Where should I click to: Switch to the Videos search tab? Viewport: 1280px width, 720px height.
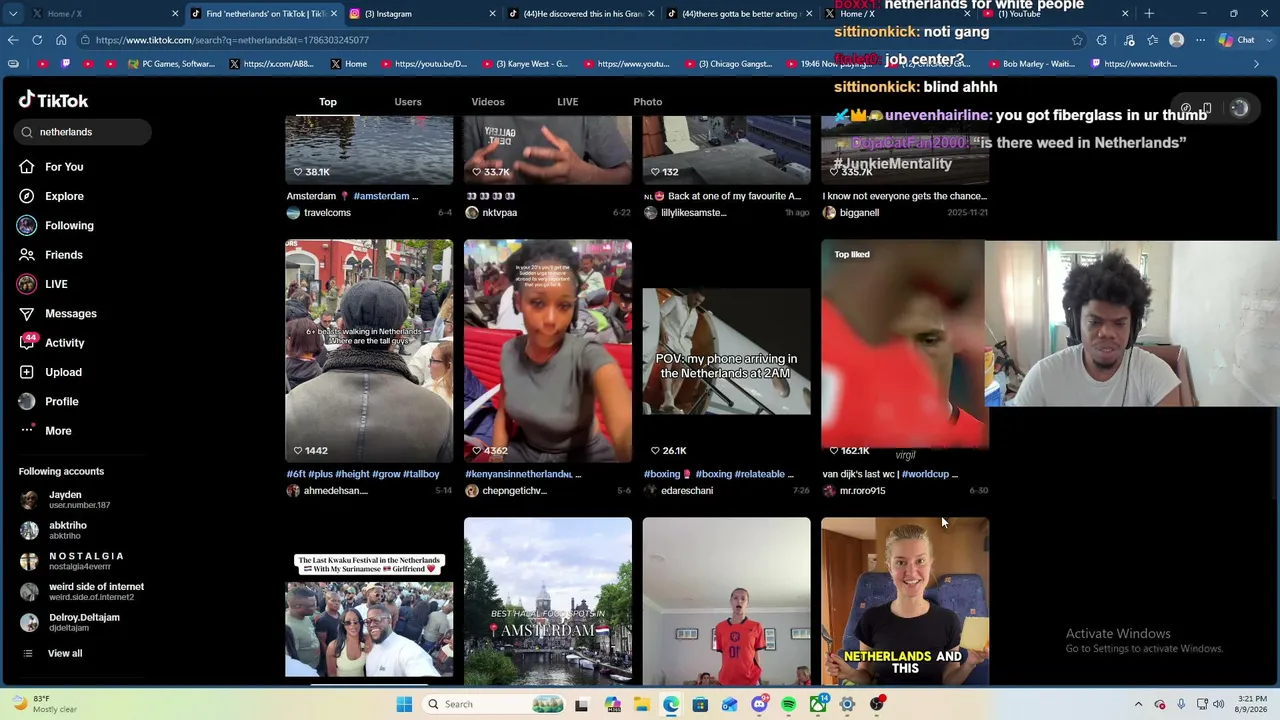point(488,102)
